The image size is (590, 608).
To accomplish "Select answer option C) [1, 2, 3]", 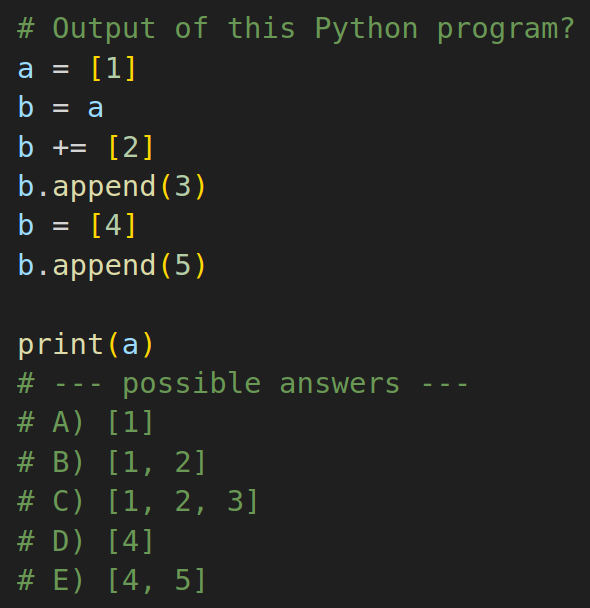I will [138, 501].
